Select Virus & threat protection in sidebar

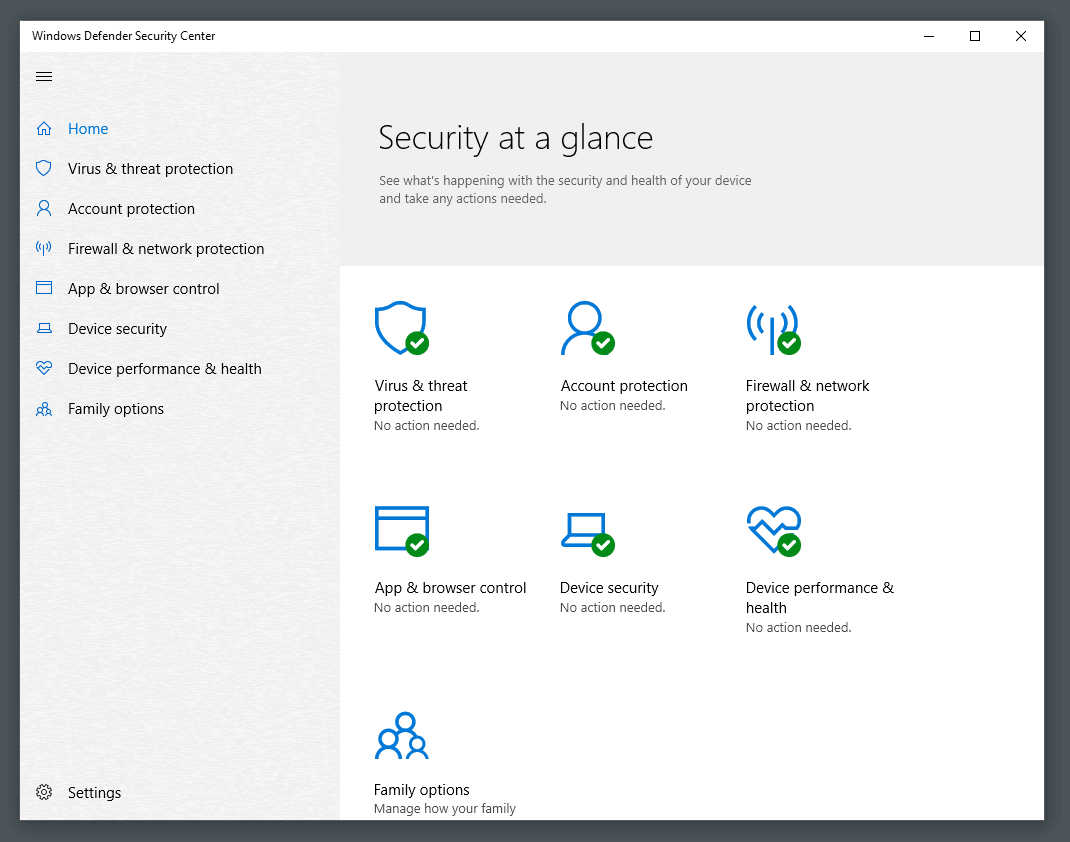point(150,169)
